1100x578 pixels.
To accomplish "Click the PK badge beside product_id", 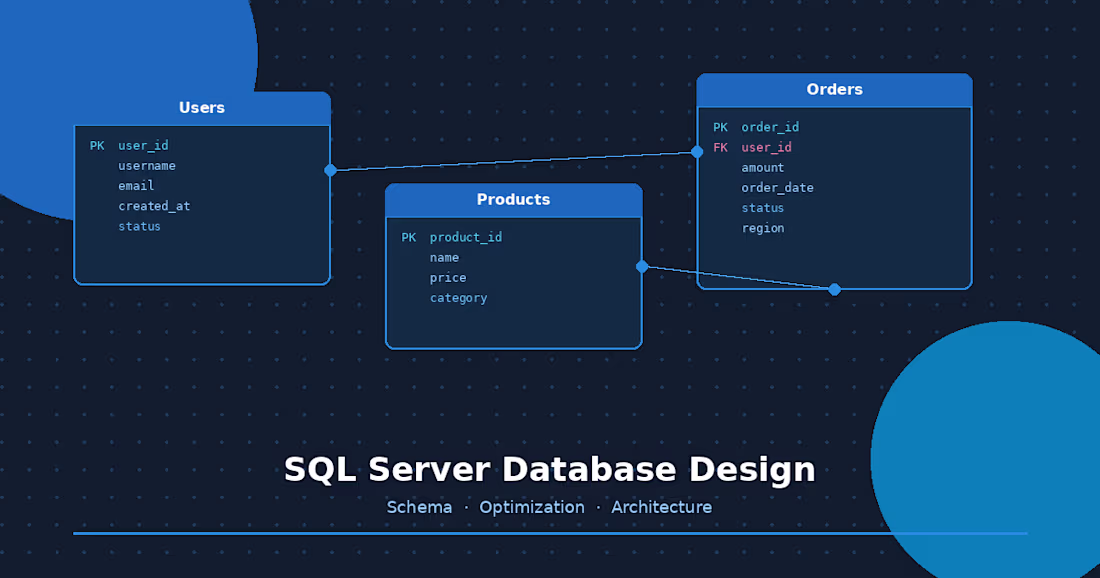I will coord(408,237).
